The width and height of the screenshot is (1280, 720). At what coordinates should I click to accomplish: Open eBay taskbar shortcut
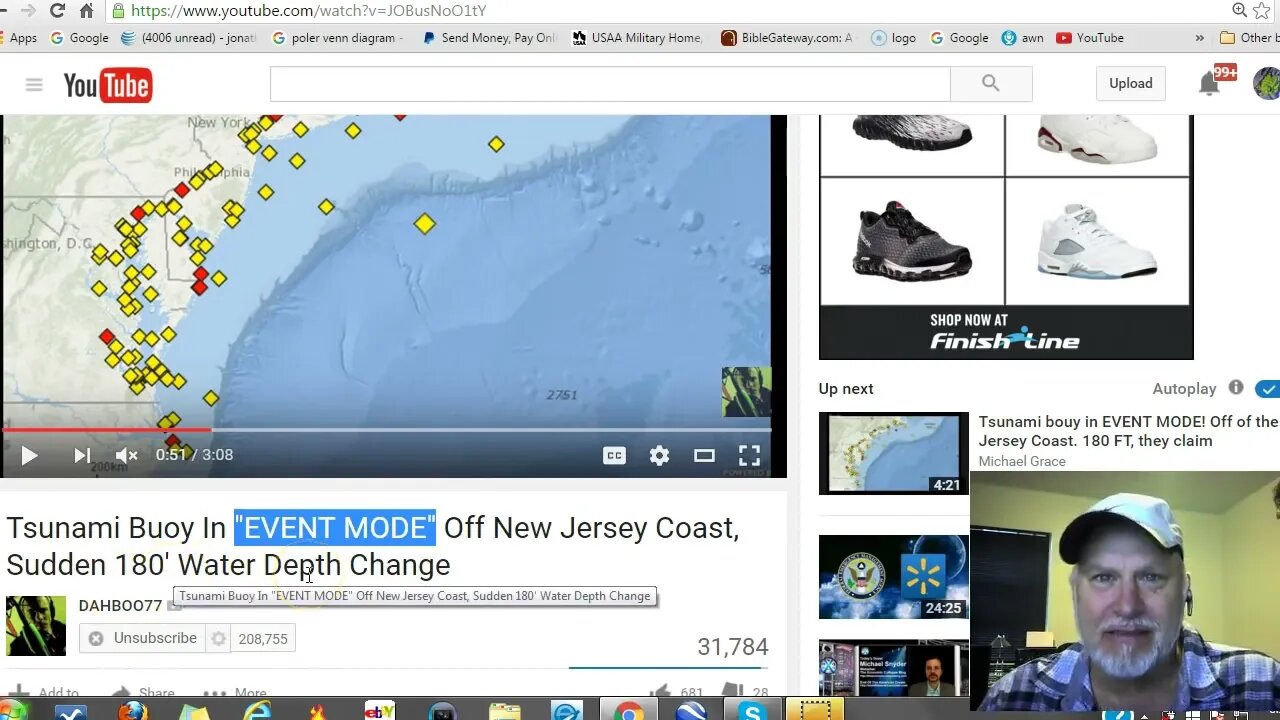tap(380, 711)
